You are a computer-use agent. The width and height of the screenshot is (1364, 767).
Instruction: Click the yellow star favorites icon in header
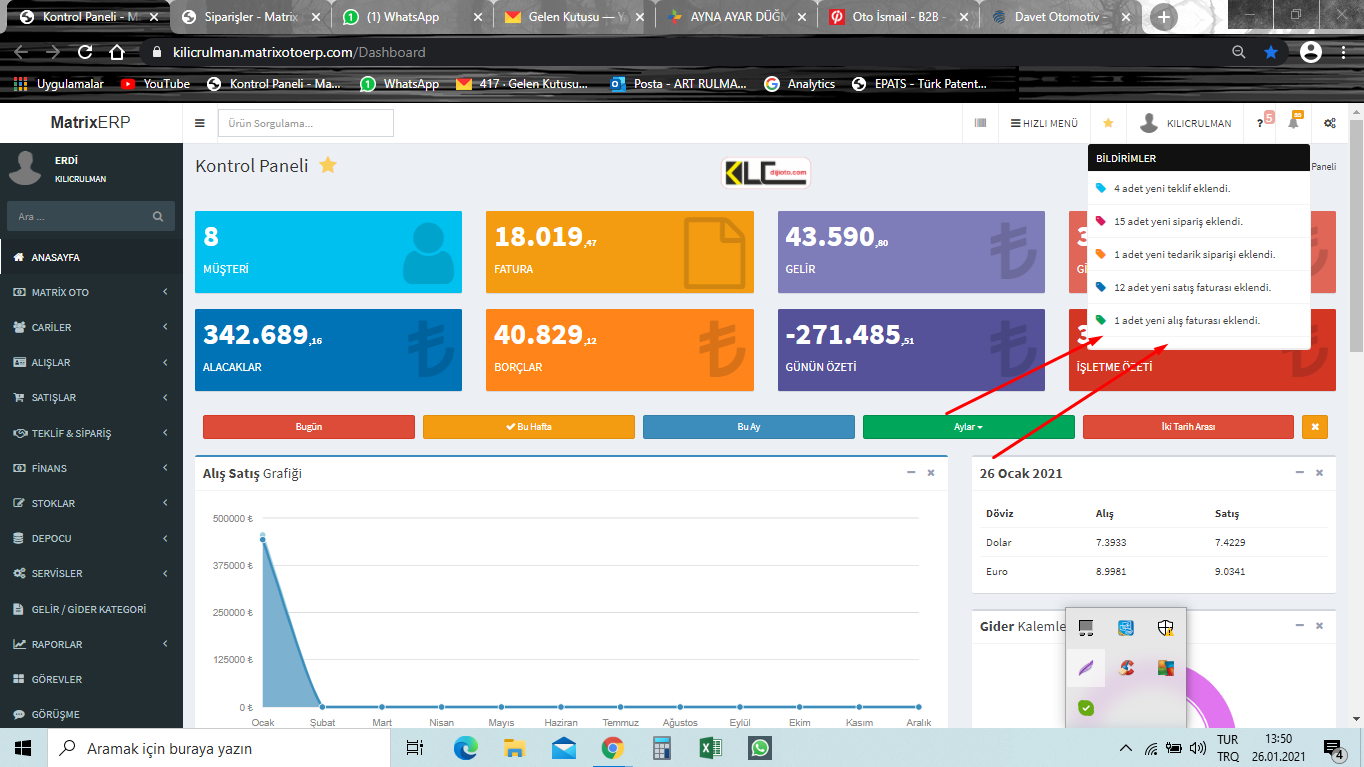pos(1108,123)
